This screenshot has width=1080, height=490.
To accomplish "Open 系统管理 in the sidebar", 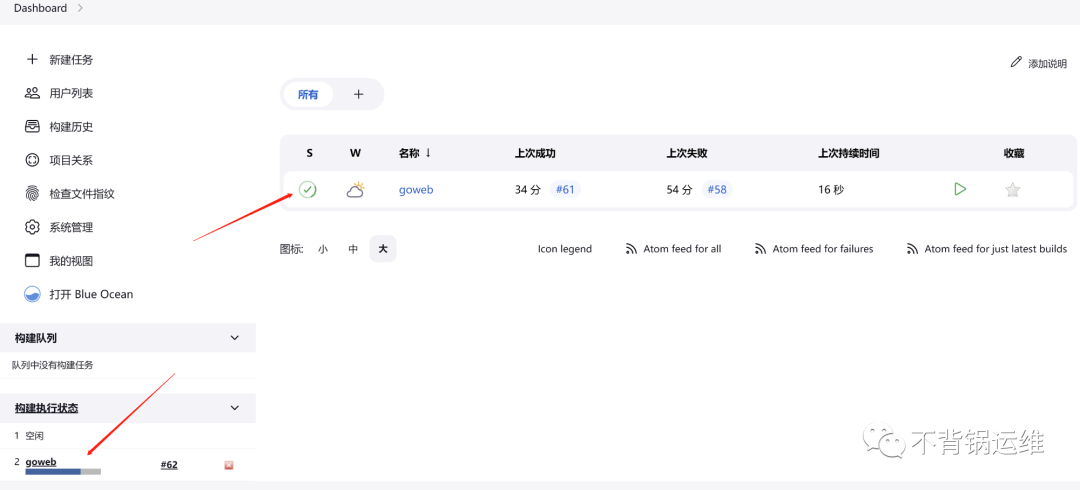I will (71, 227).
